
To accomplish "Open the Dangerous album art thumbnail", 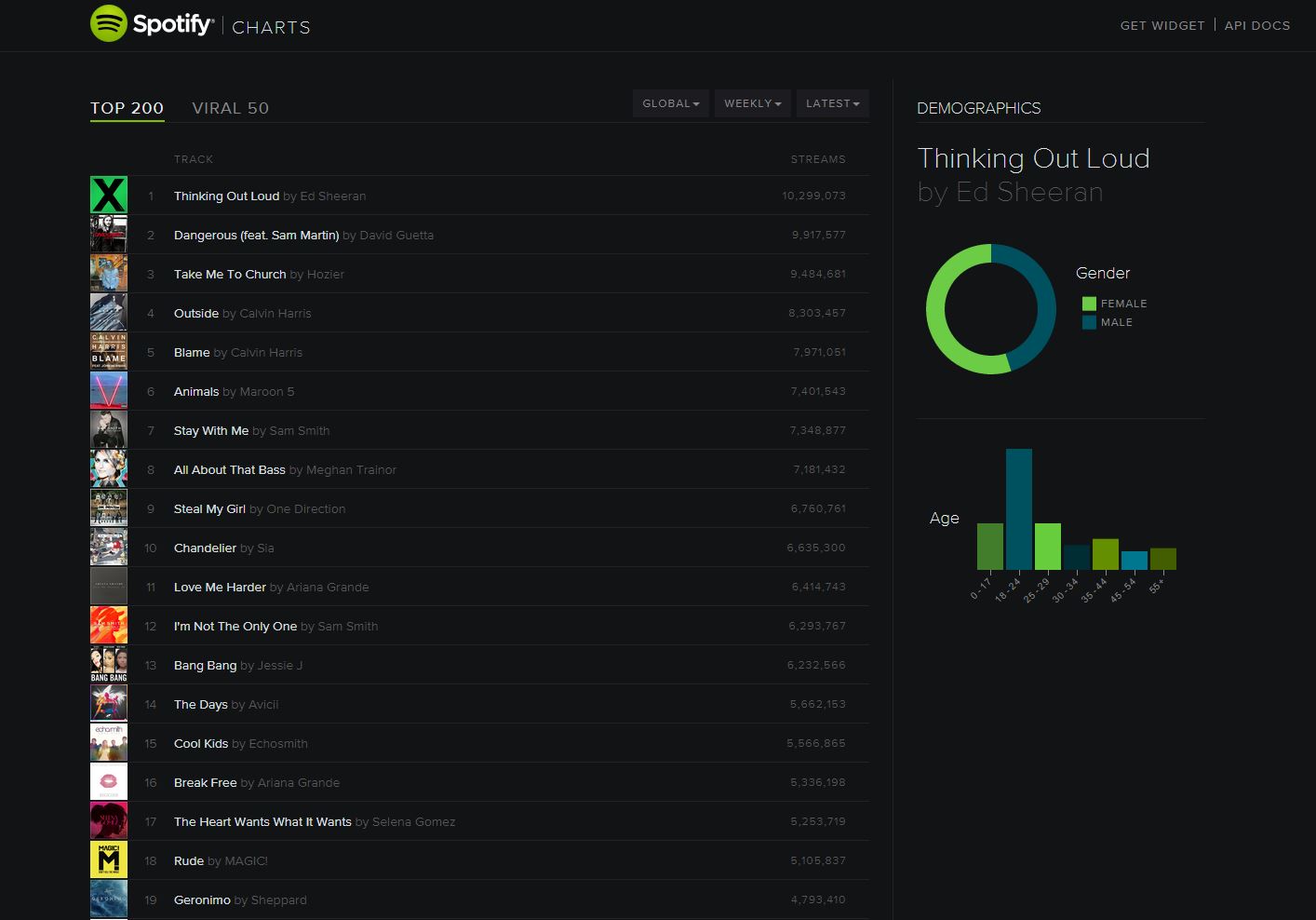I will [109, 235].
